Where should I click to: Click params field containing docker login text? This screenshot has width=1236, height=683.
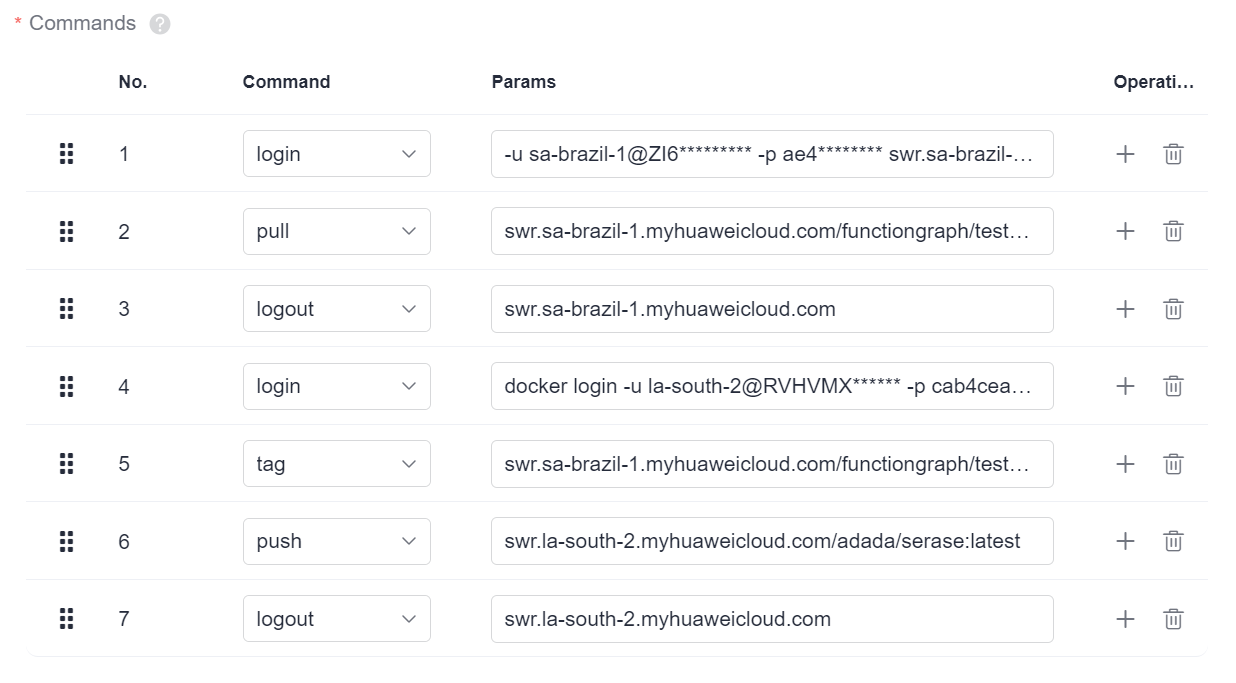[771, 386]
